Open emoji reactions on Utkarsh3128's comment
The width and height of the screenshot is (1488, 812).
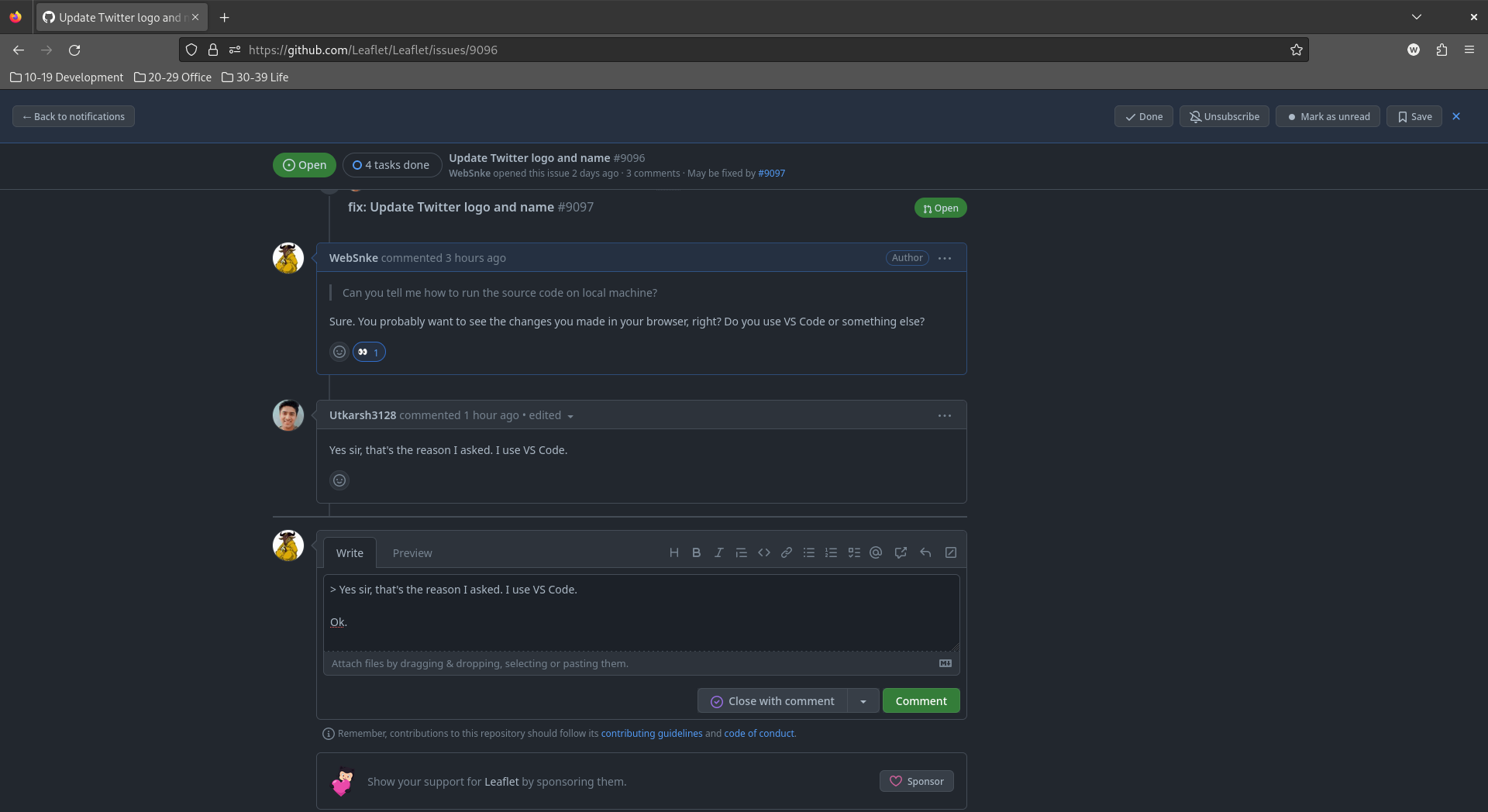coord(339,480)
